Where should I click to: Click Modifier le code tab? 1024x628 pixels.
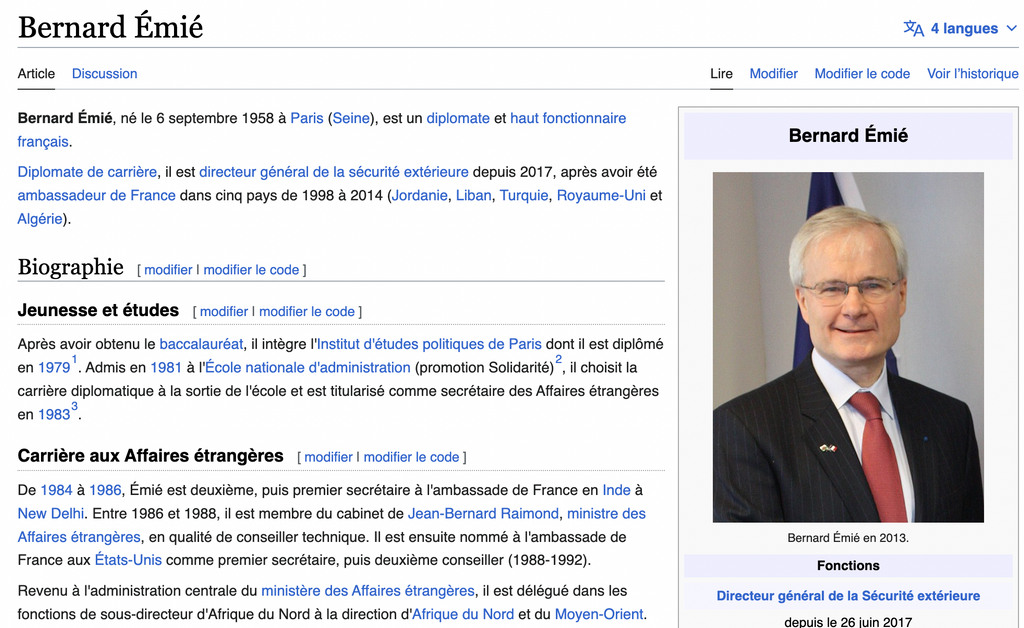pos(862,73)
